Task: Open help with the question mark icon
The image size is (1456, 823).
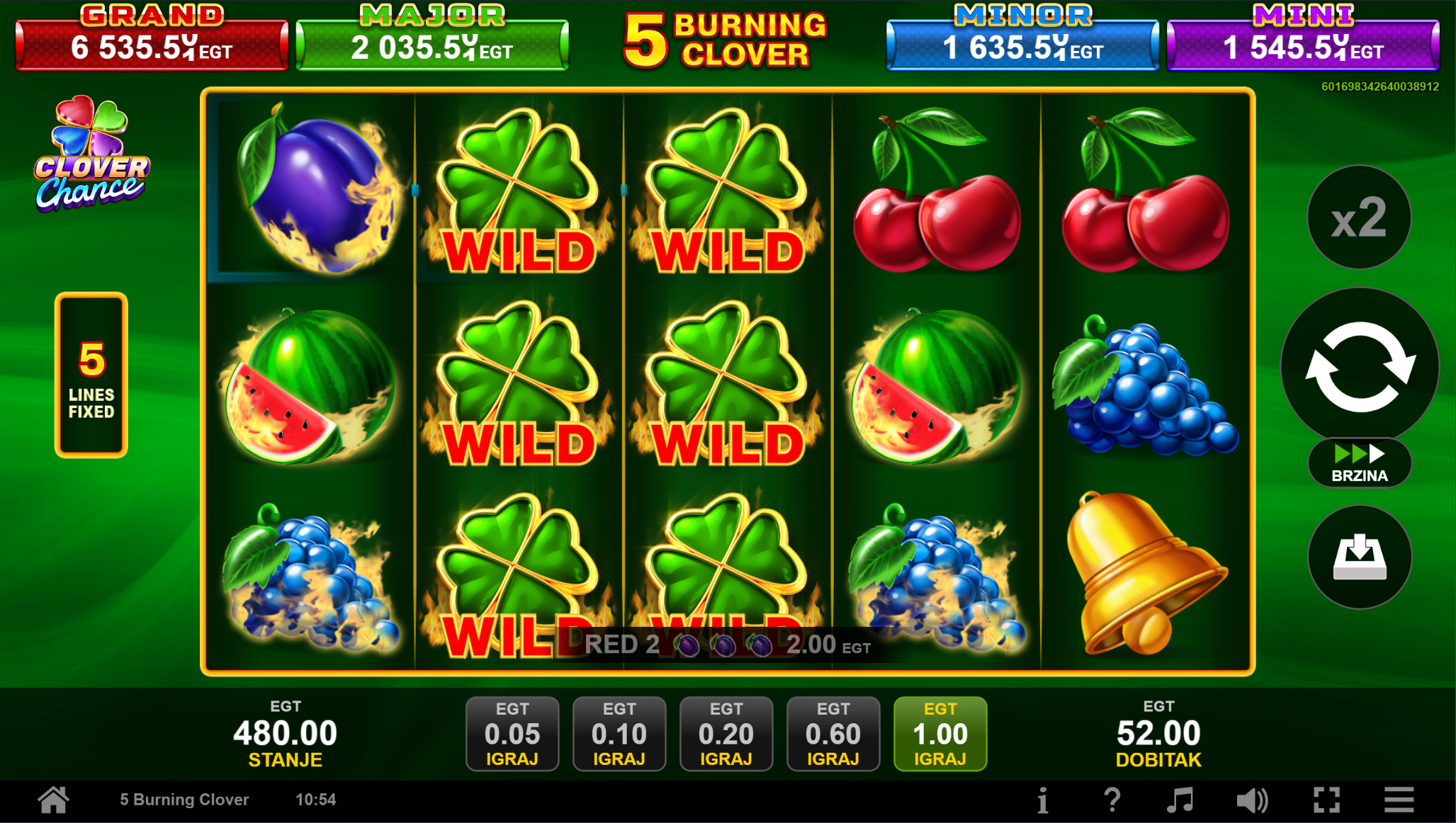Action: coord(1112,801)
